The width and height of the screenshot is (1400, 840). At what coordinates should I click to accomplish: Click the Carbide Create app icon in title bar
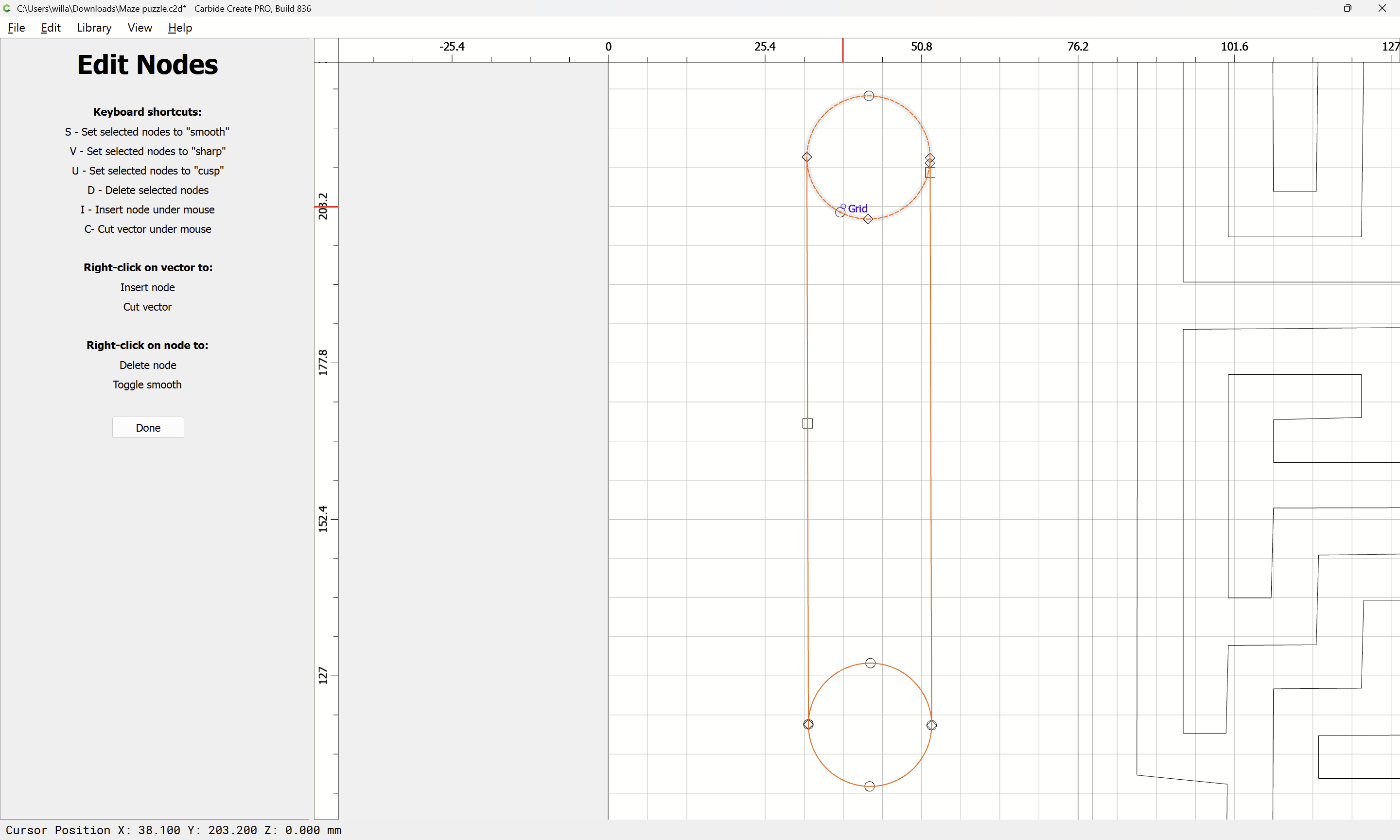pyautogui.click(x=7, y=8)
